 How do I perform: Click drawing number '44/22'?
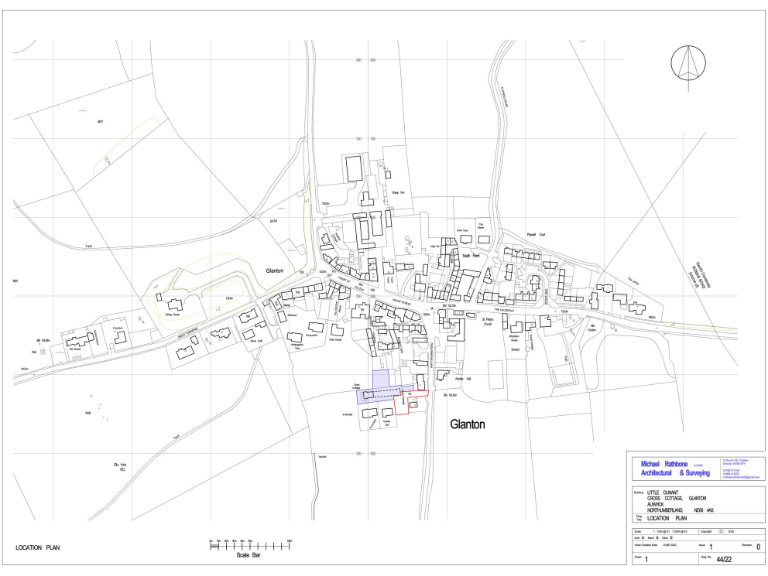(x=724, y=559)
